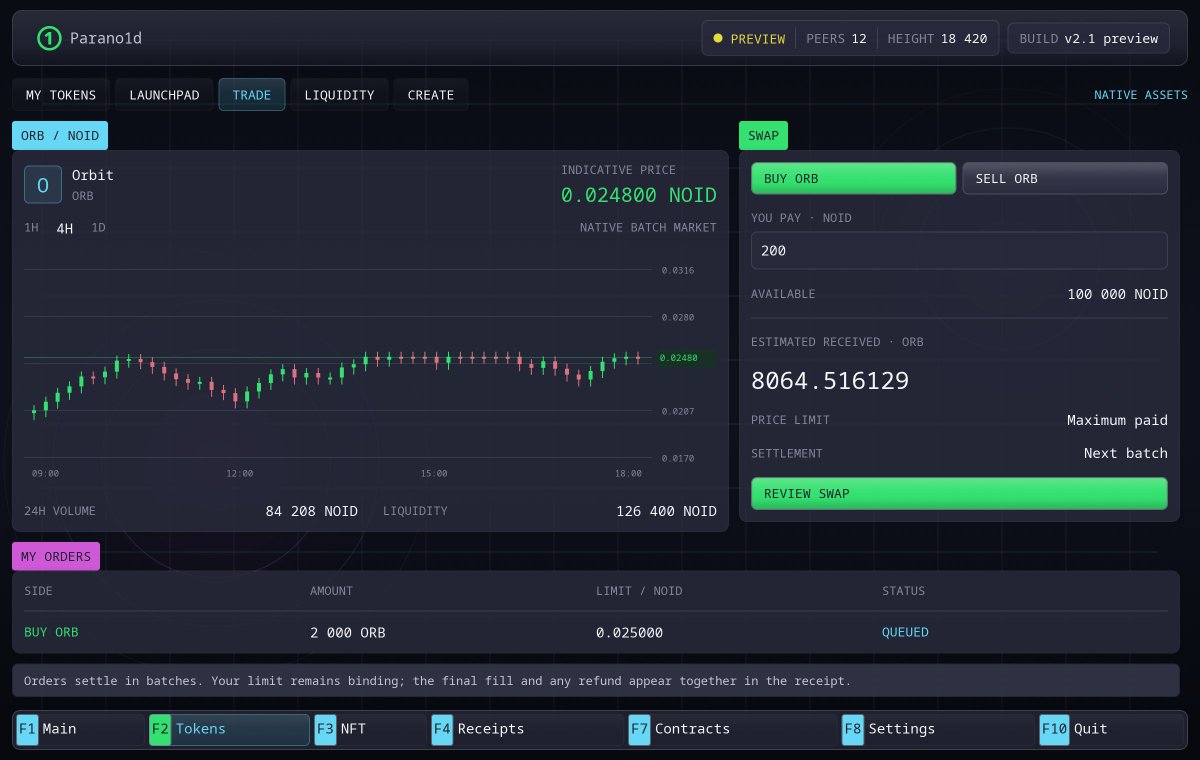Click the F4 key badge
The image size is (1200, 760).
tap(442, 729)
